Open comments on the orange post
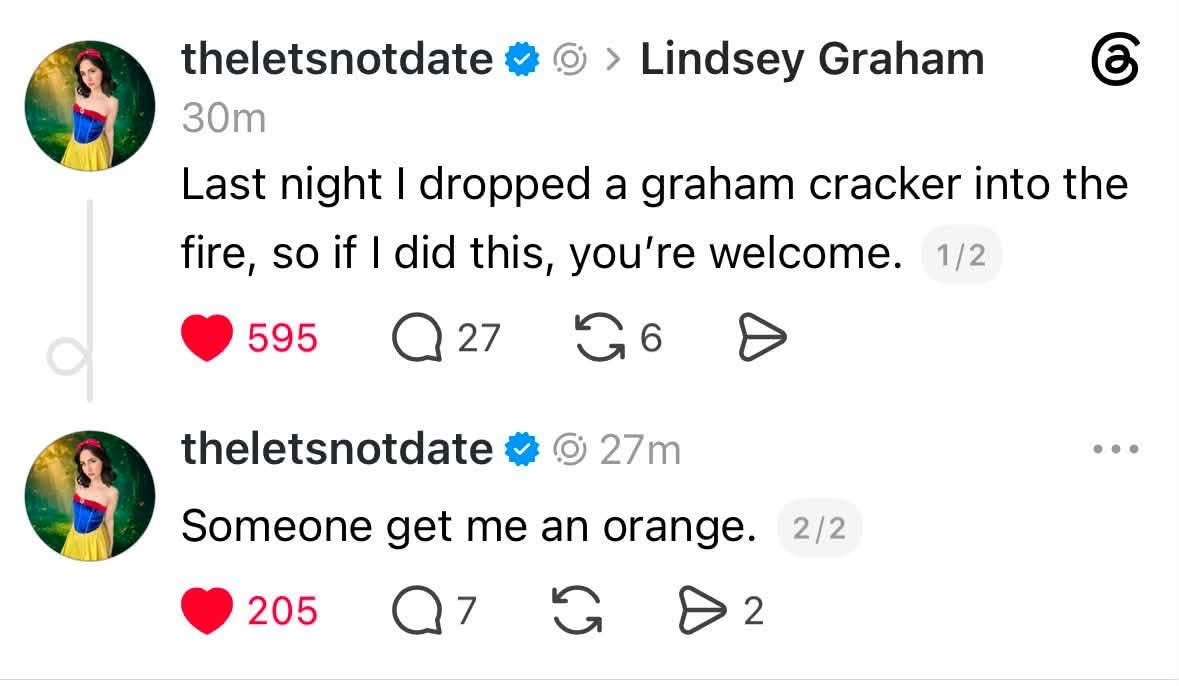 (417, 610)
